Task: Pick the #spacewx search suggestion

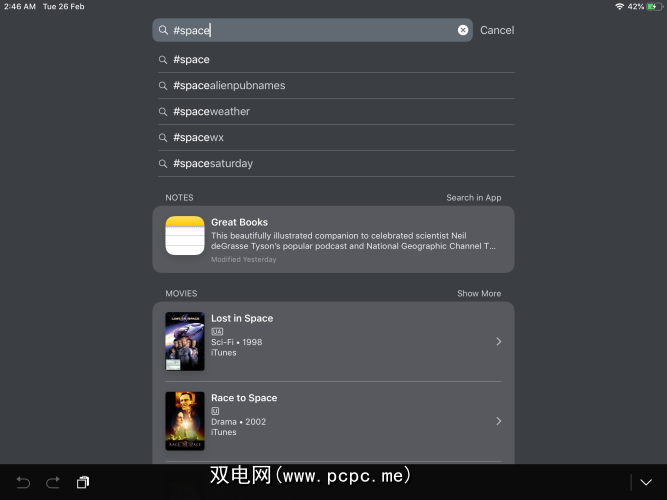Action: 198,138
